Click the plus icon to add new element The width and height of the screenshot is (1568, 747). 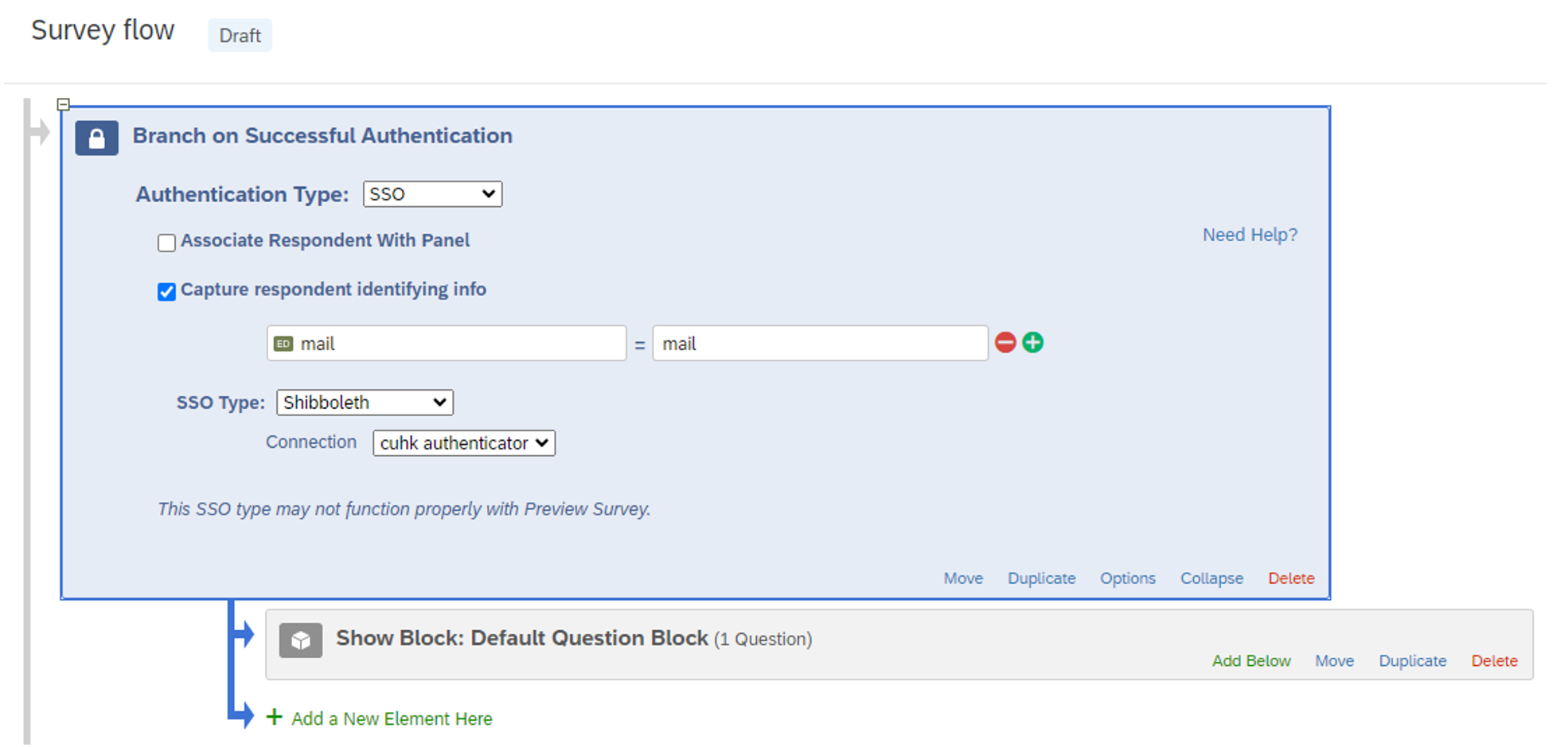coord(275,718)
